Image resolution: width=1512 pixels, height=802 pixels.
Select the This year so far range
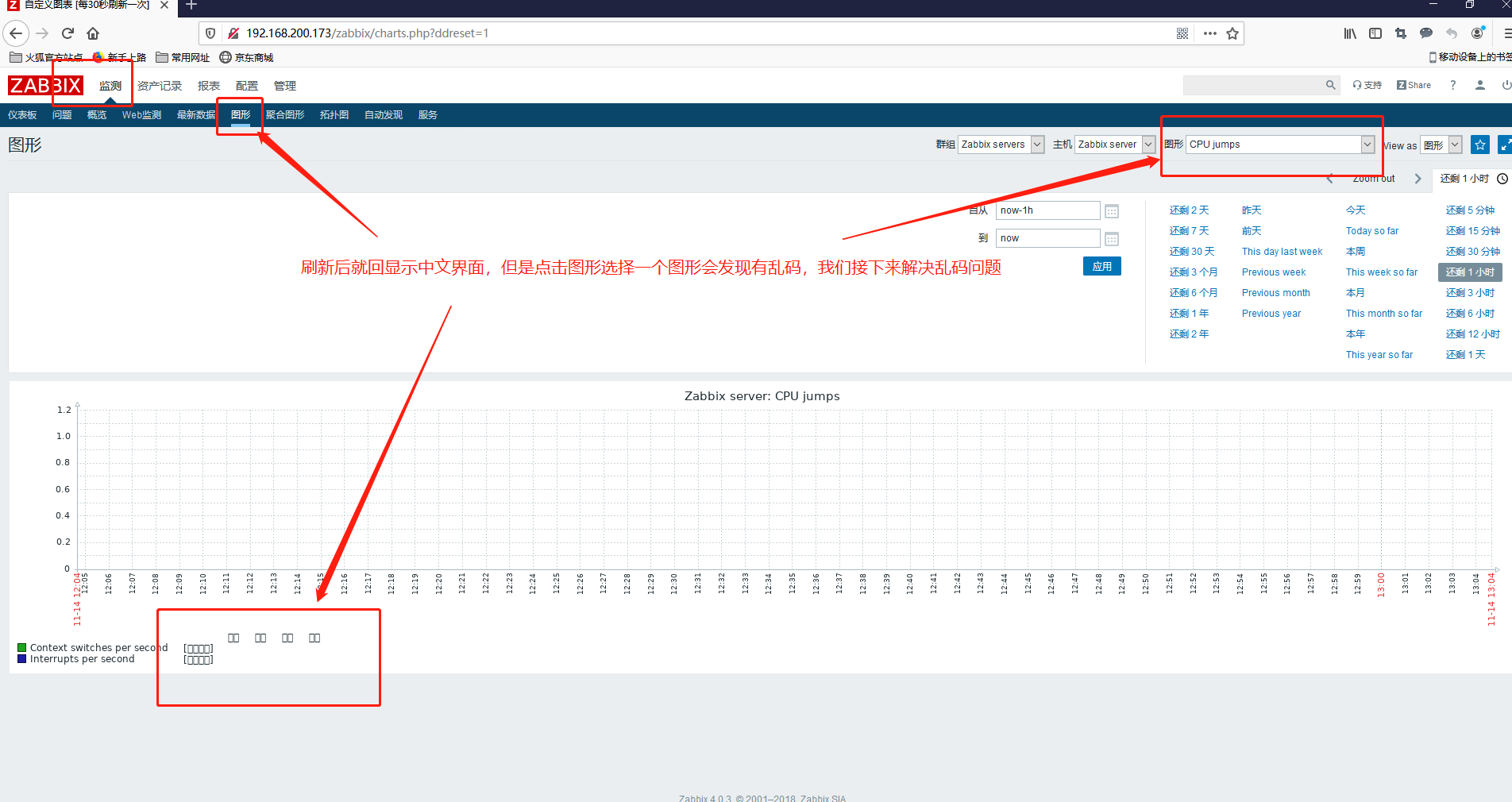coord(1379,355)
